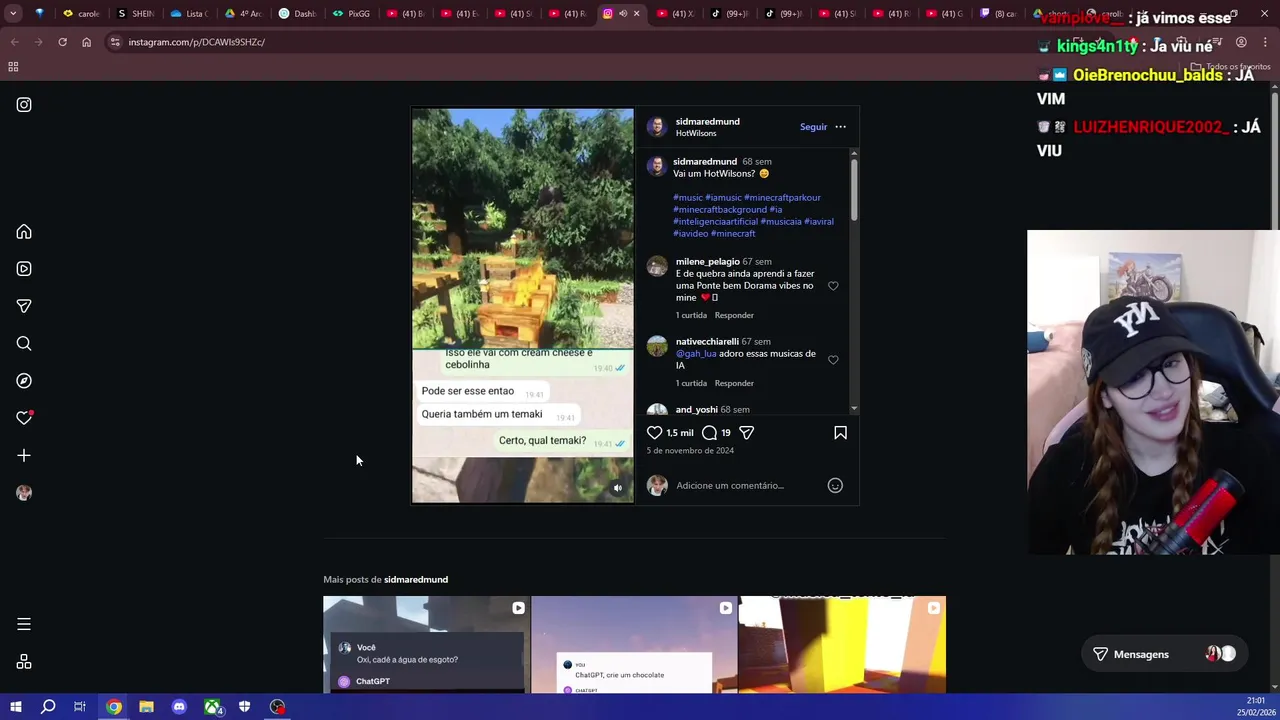The image size is (1280, 720).
Task: Mute the Instagram tab via speaker icon
Action: pyautogui.click(x=622, y=13)
